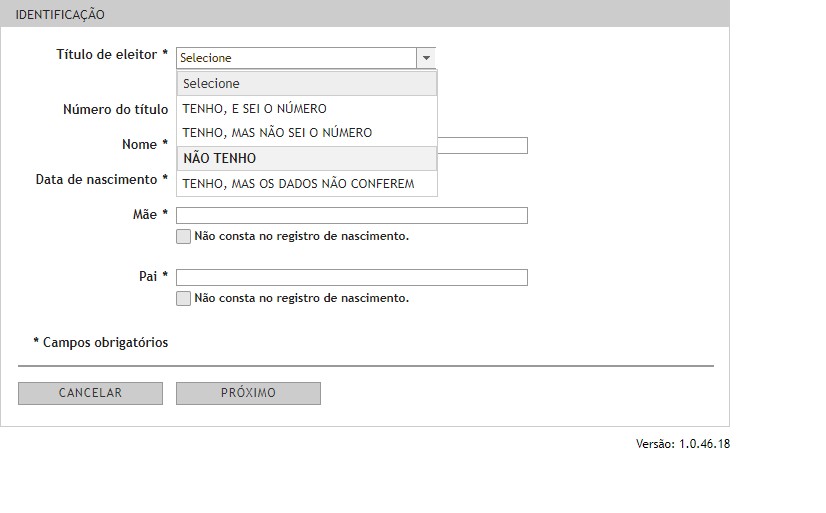Click the version number text 1.0.46.18

coord(704,444)
